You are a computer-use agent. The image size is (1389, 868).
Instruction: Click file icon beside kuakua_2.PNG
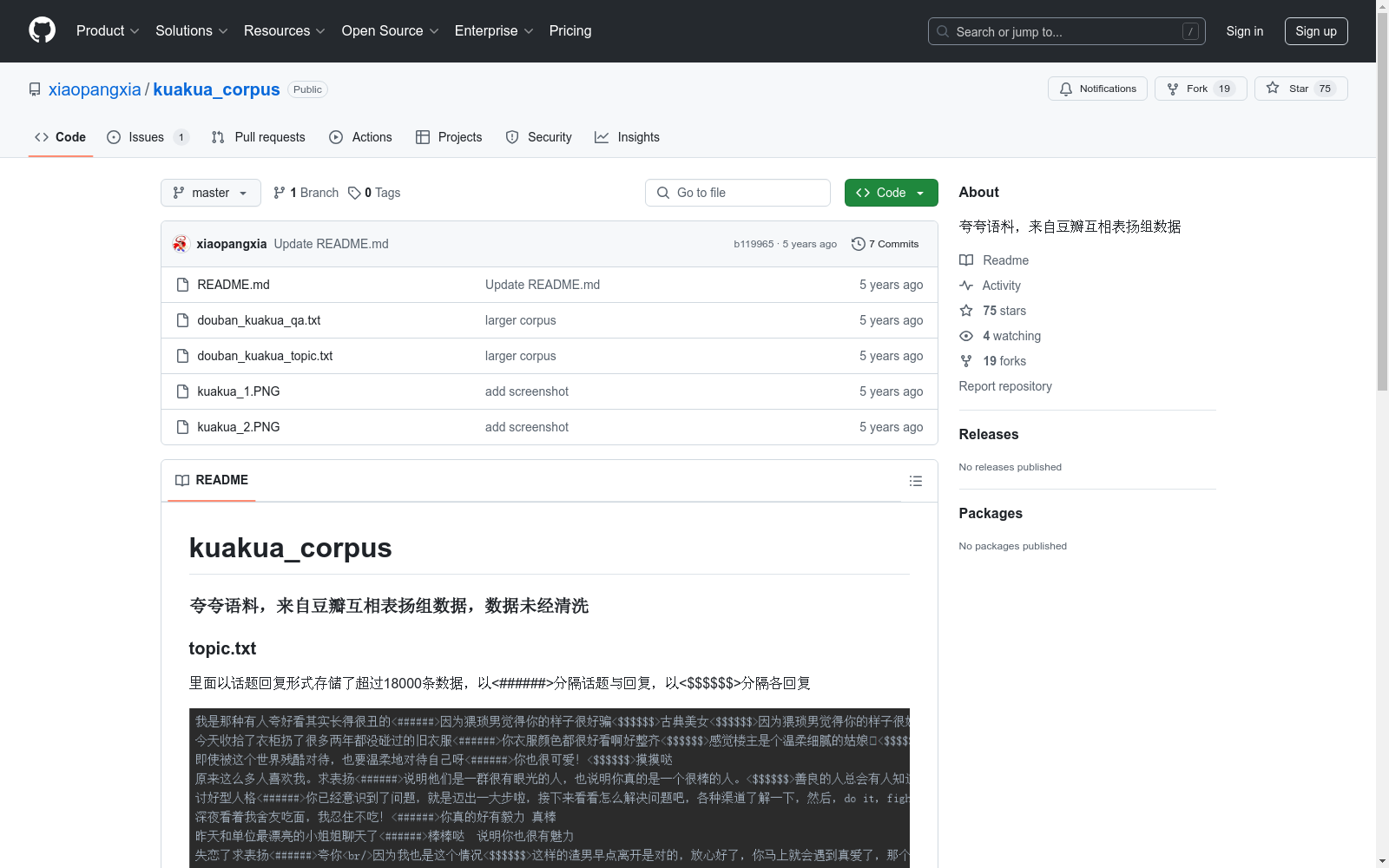click(182, 427)
